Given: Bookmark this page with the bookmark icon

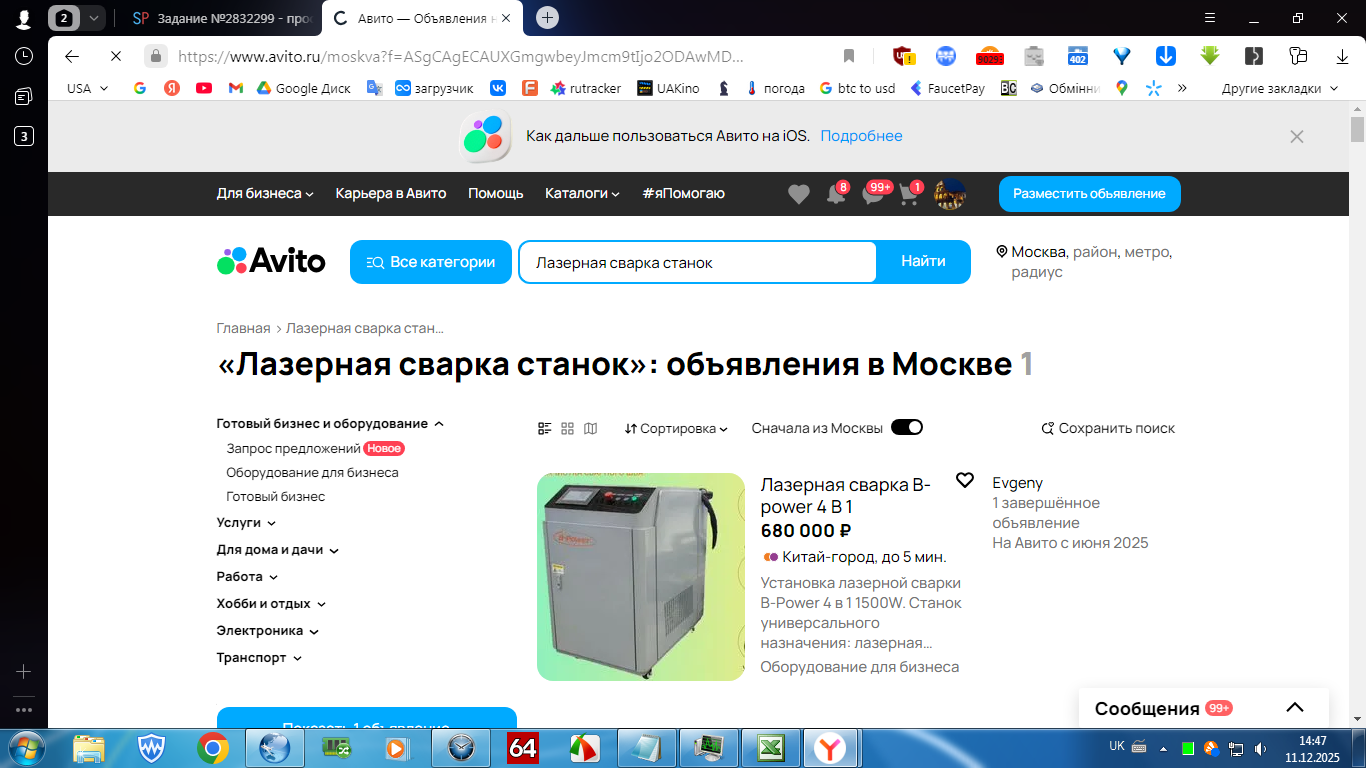Looking at the screenshot, I should point(849,56).
